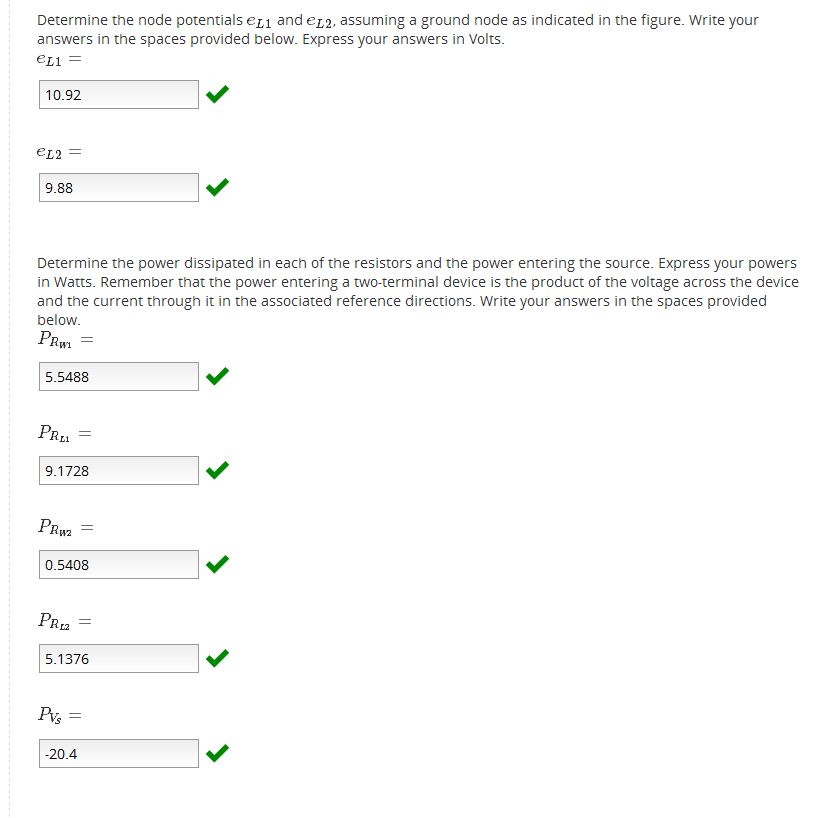Click the checkmark icon beside -20.4
821x818 pixels.
tap(217, 753)
